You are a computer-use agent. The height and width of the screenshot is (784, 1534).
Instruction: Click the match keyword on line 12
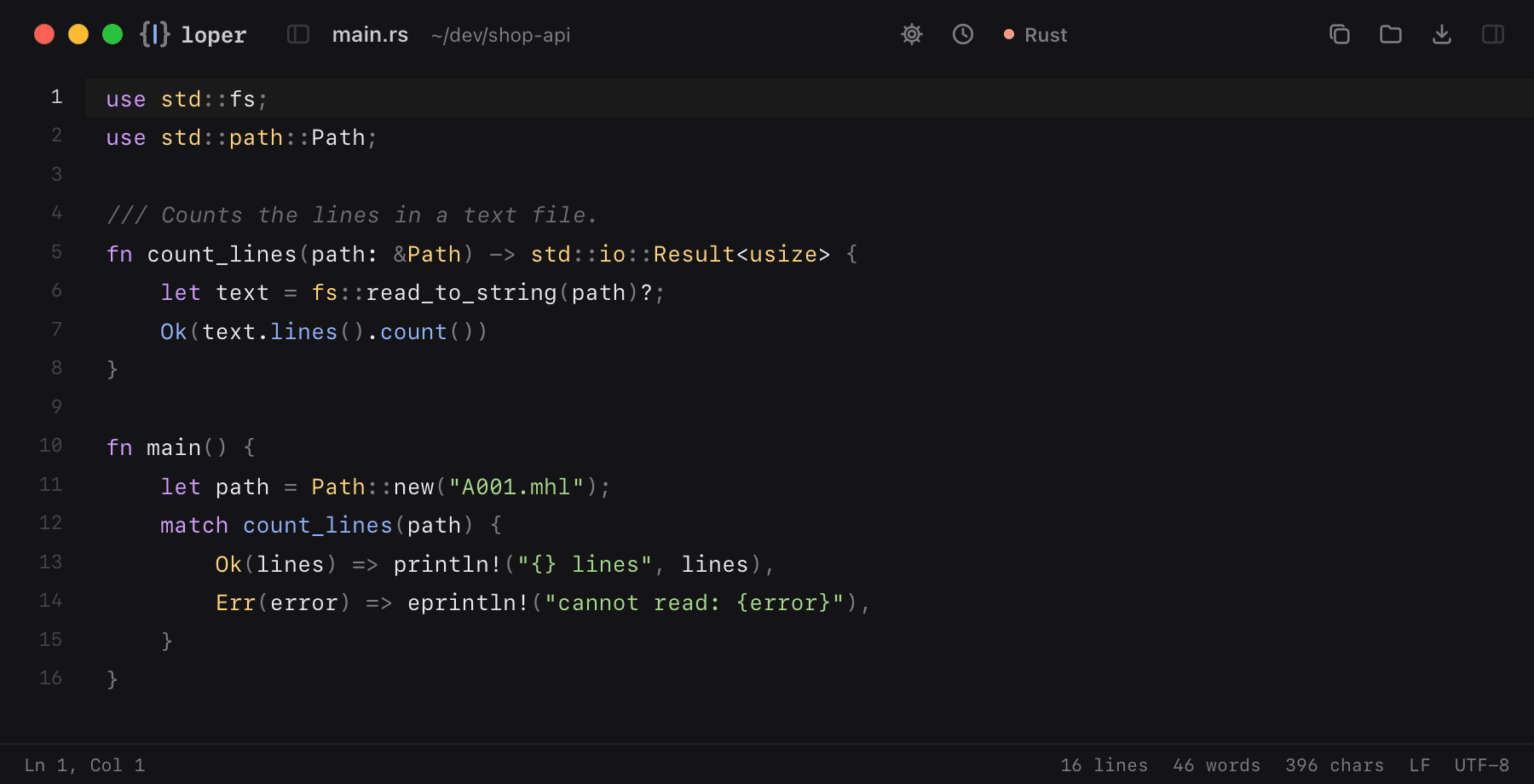coord(194,525)
